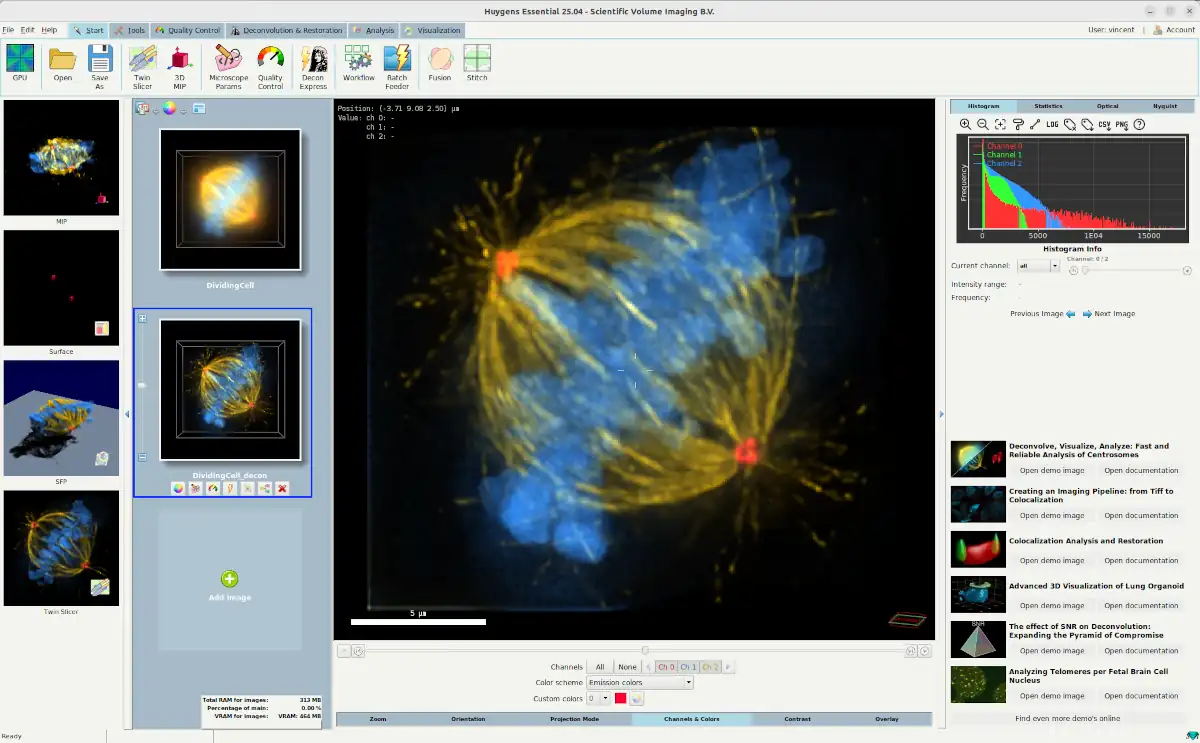The height and width of the screenshot is (743, 1200).
Task: Switch to the Statistics tab
Action: pos(1048,106)
